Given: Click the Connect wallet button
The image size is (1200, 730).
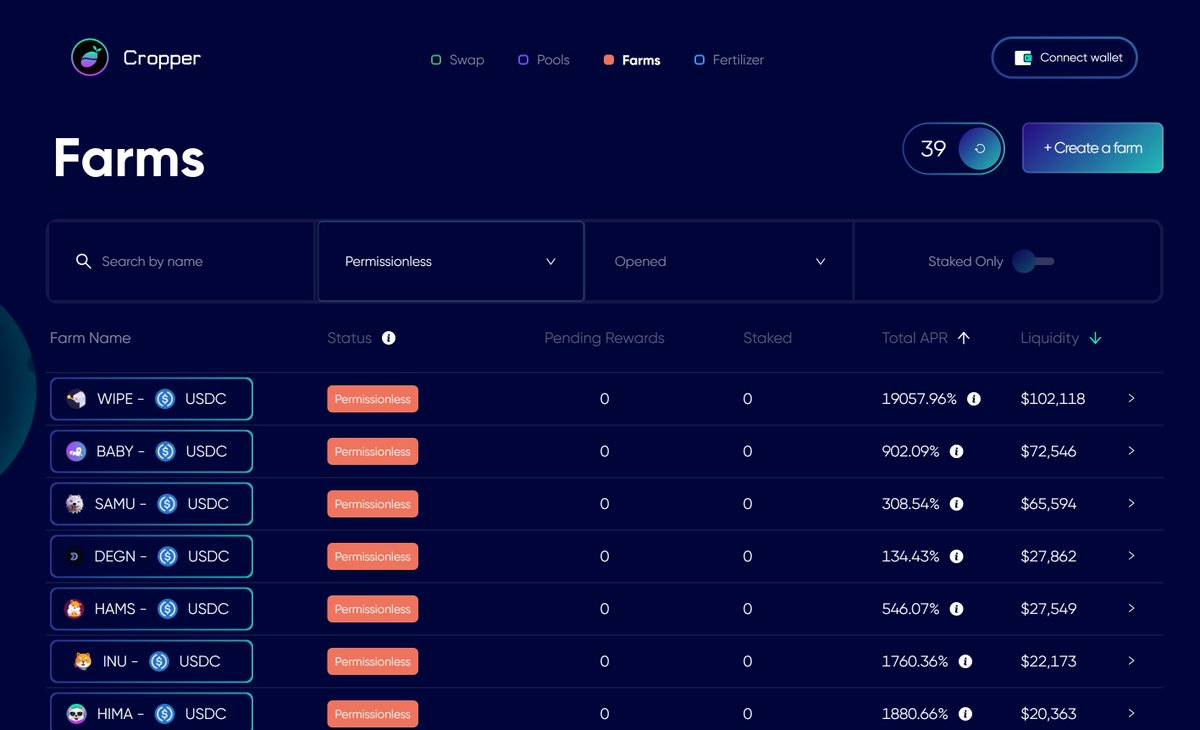Looking at the screenshot, I should tap(1064, 58).
